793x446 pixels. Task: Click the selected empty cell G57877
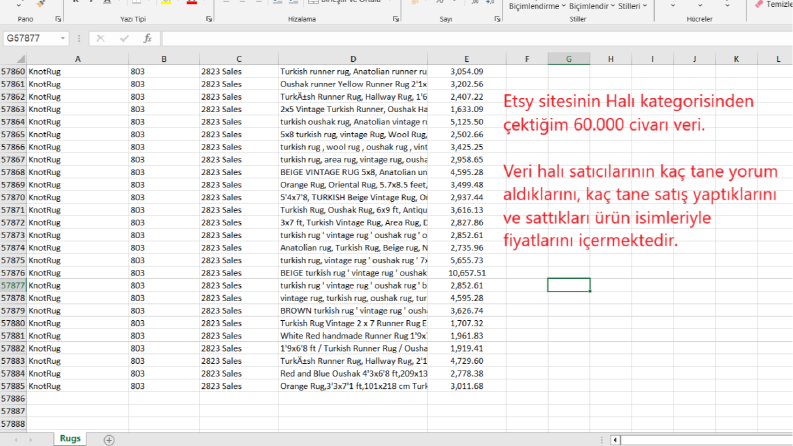tap(568, 285)
